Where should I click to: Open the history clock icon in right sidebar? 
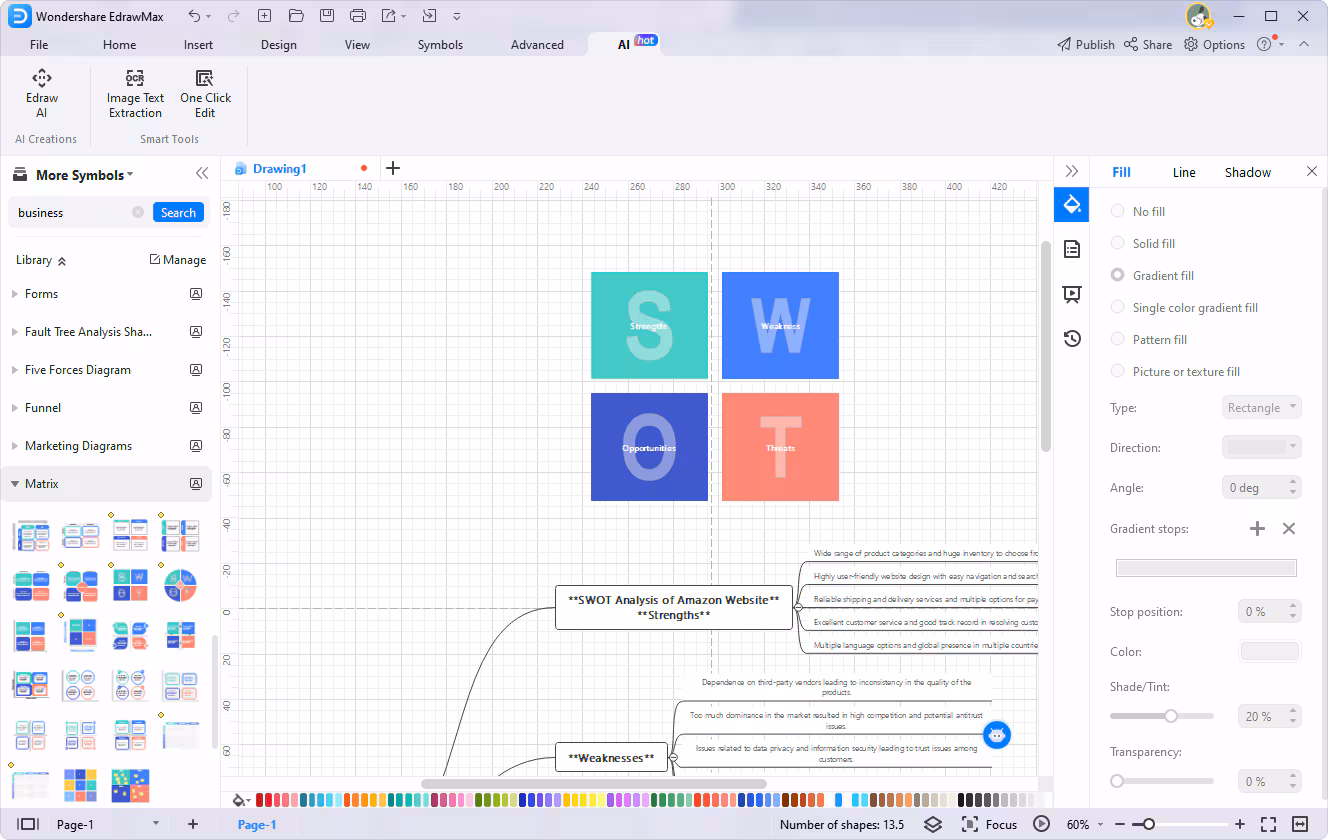[x=1072, y=338]
